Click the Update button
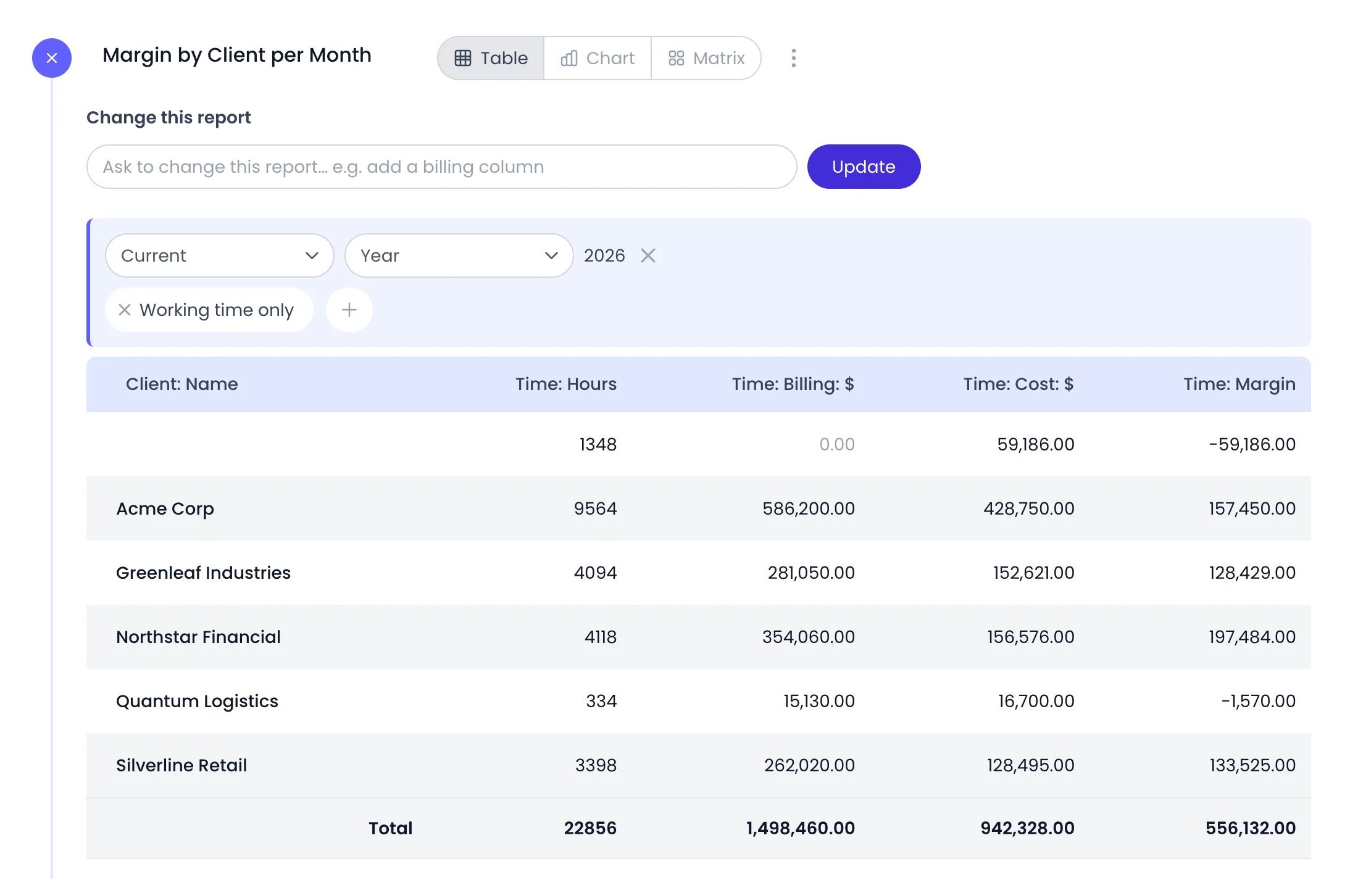 coord(864,167)
